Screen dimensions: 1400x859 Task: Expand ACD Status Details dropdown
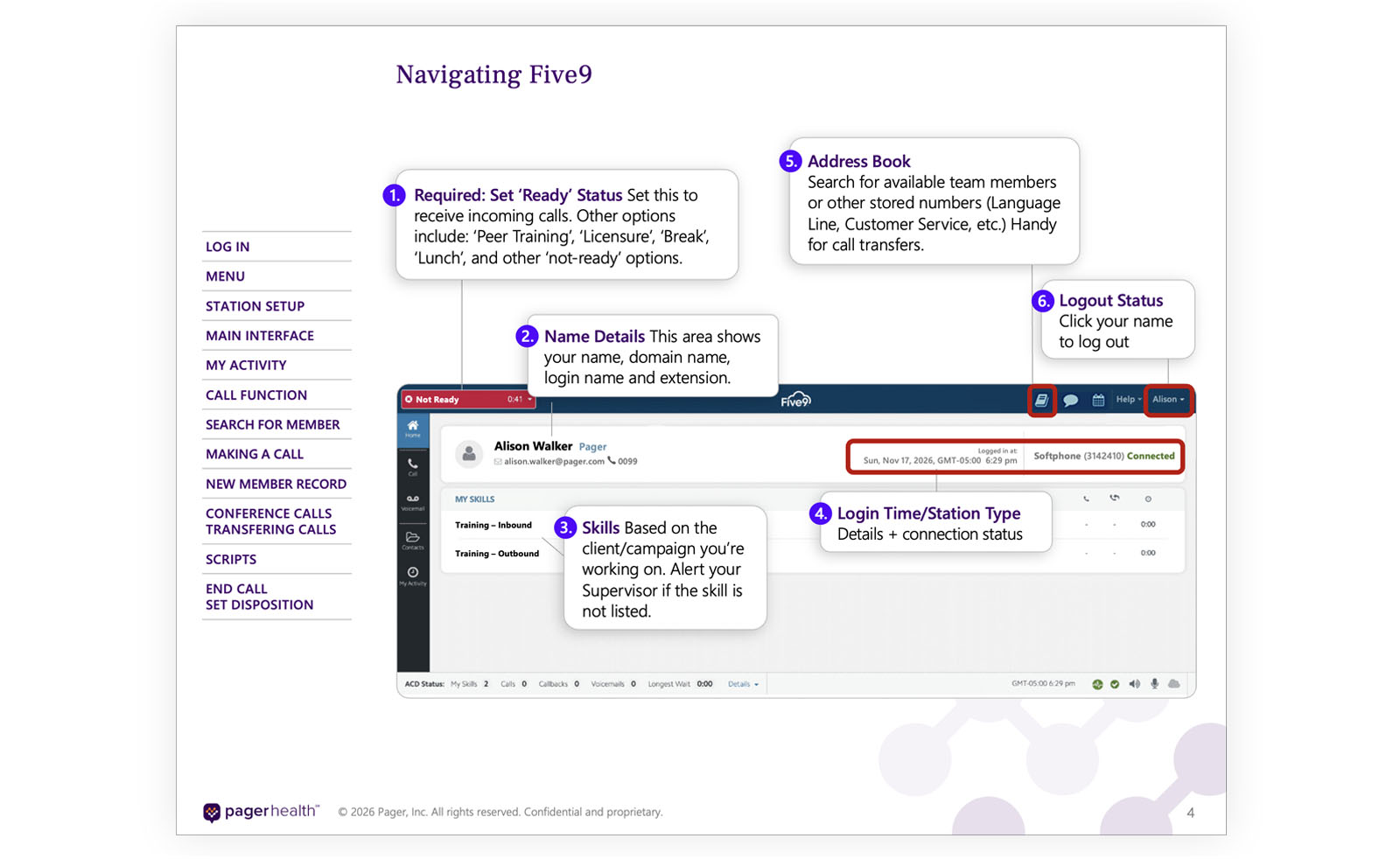tap(743, 684)
